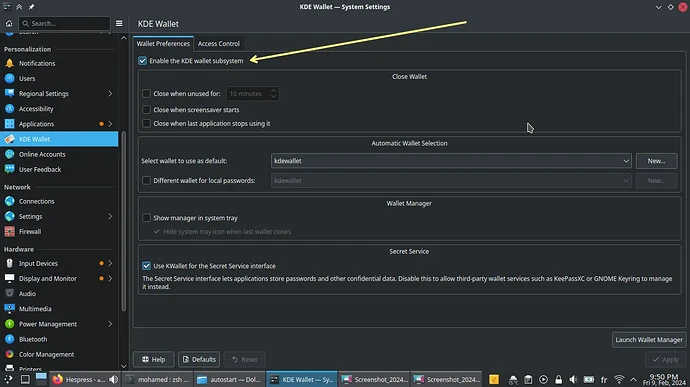This screenshot has width=690, height=387.
Task: Open Color Management settings
Action: click(59, 354)
